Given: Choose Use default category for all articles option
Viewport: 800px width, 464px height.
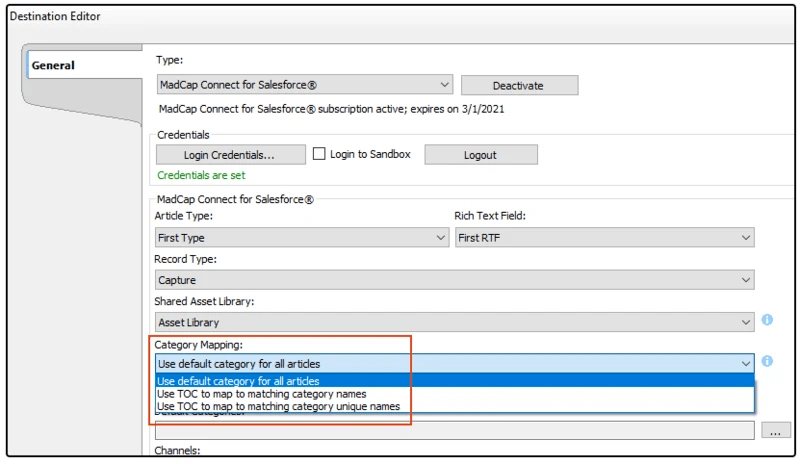Looking at the screenshot, I should click(455, 381).
